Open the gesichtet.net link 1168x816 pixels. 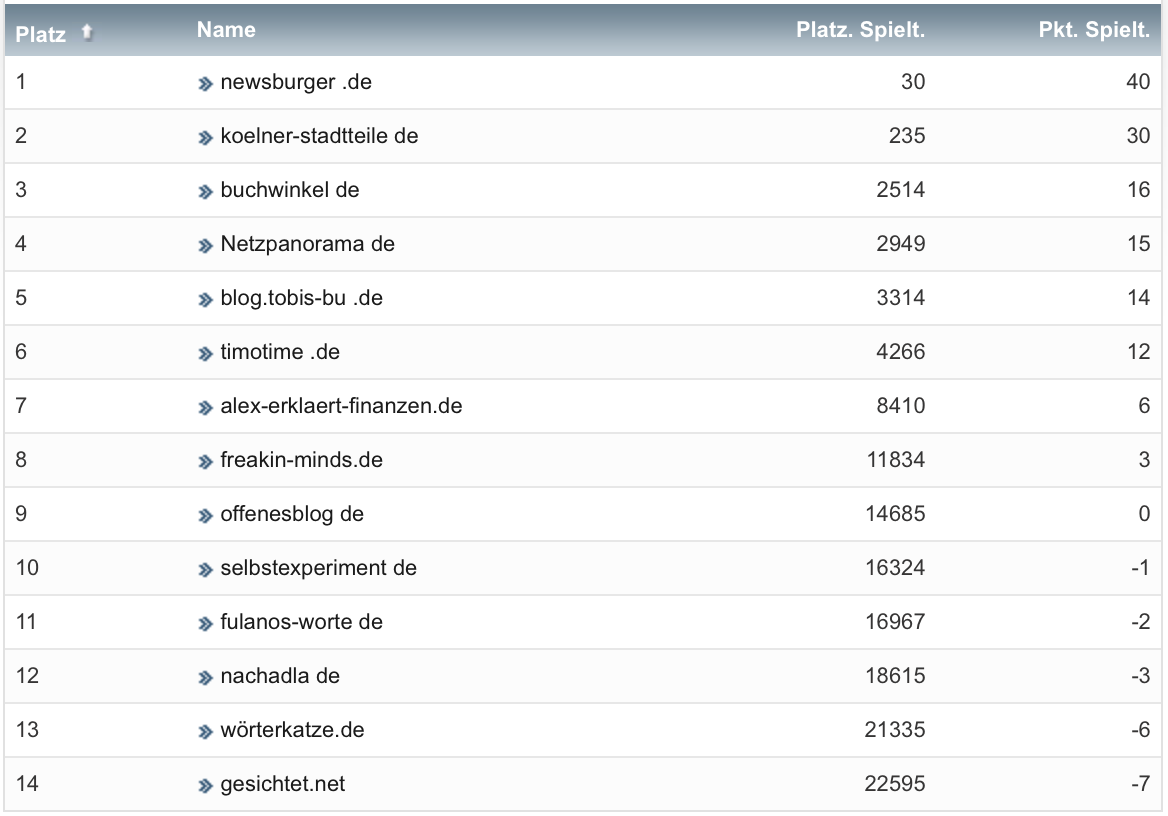coord(282,784)
